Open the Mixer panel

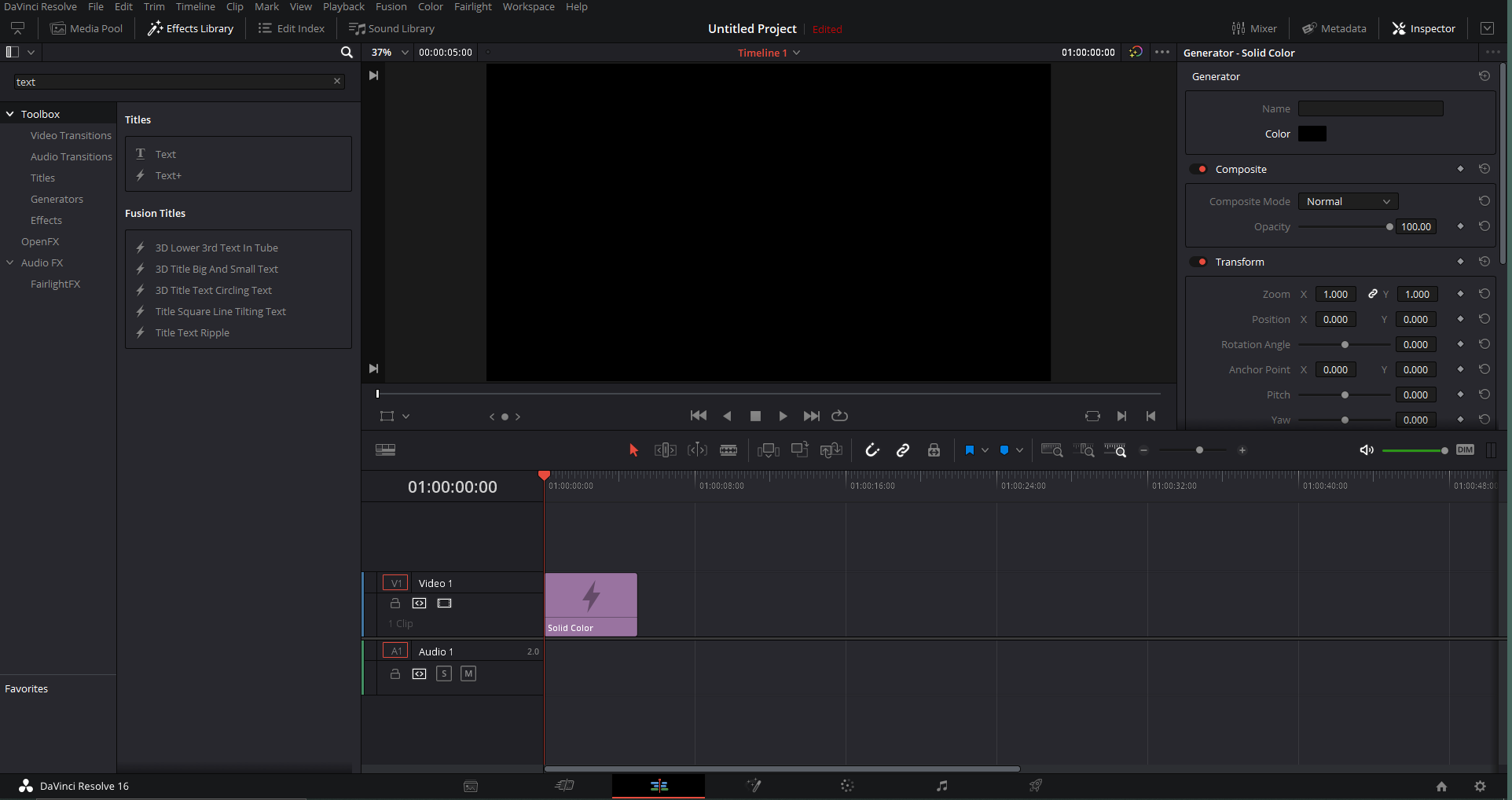(x=1254, y=28)
